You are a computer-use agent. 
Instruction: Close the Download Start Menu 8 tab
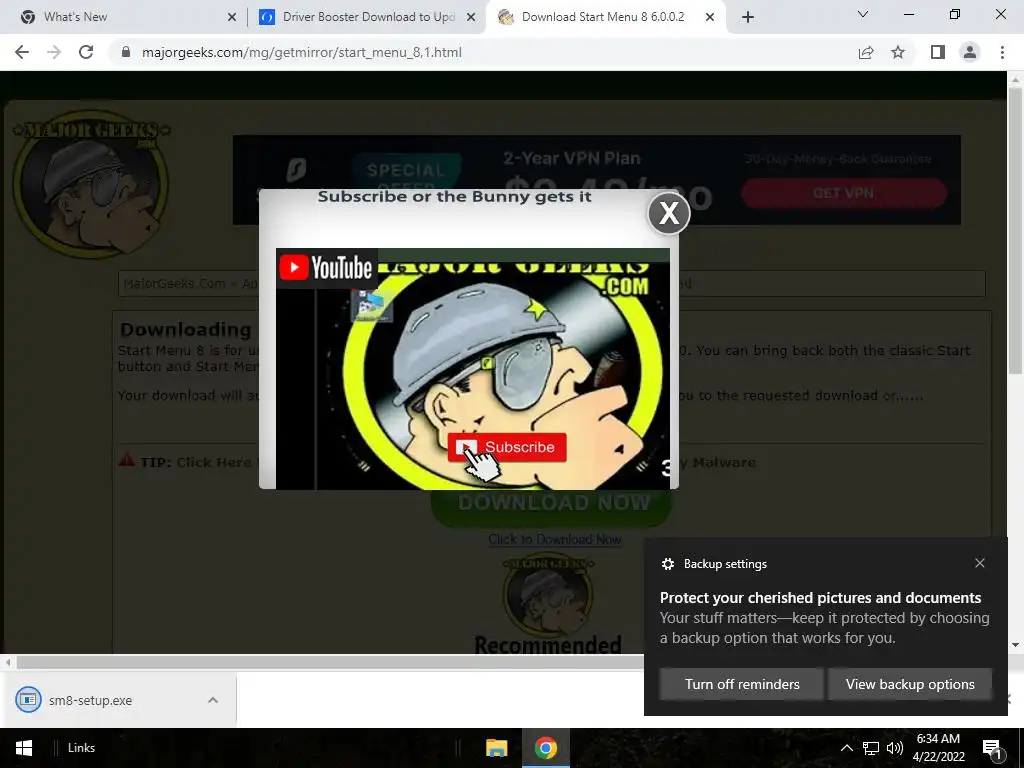(710, 17)
